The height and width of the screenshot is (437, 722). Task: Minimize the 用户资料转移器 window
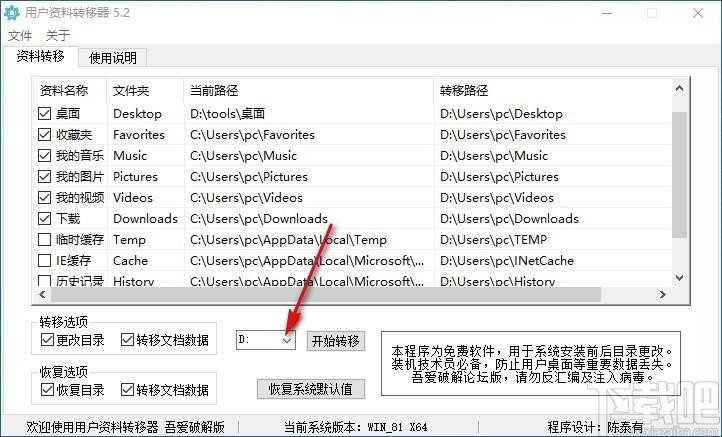coord(607,13)
